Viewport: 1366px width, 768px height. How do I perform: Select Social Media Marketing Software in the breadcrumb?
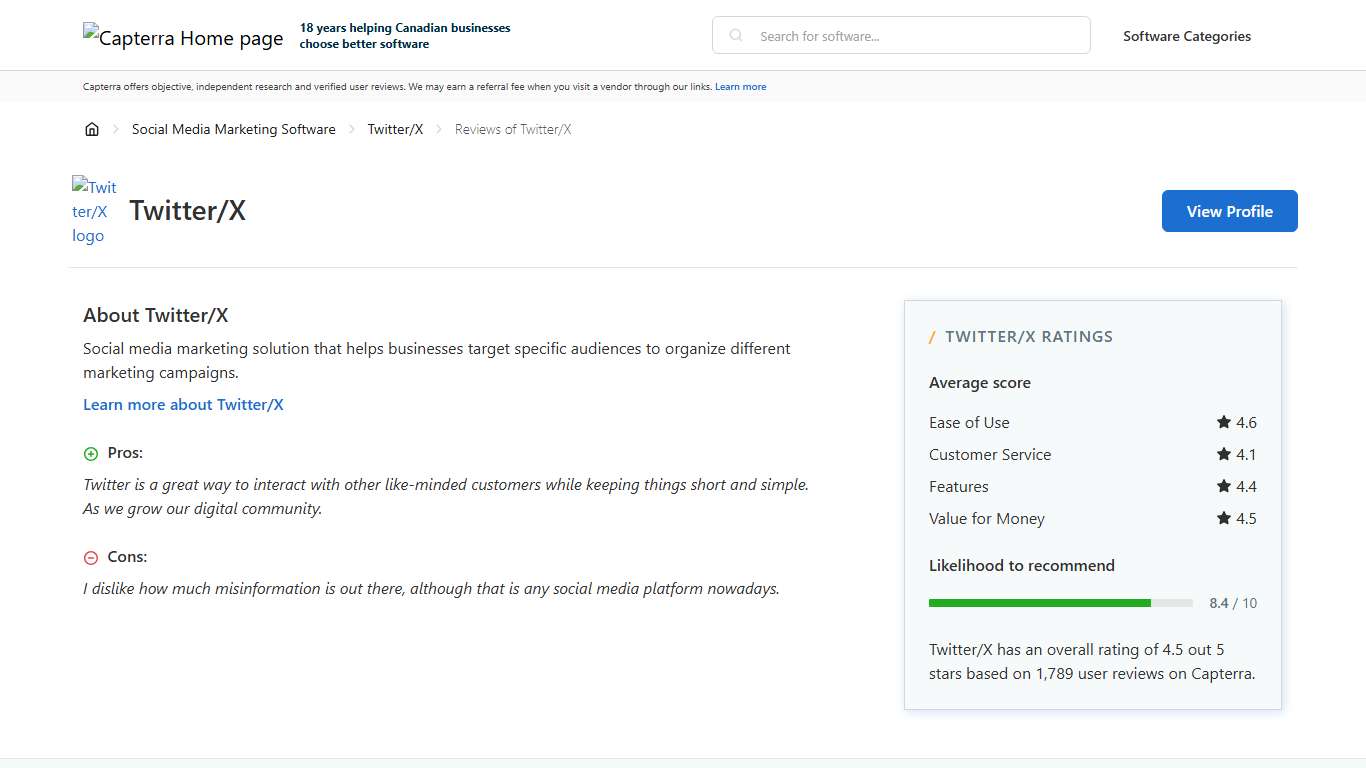234,129
